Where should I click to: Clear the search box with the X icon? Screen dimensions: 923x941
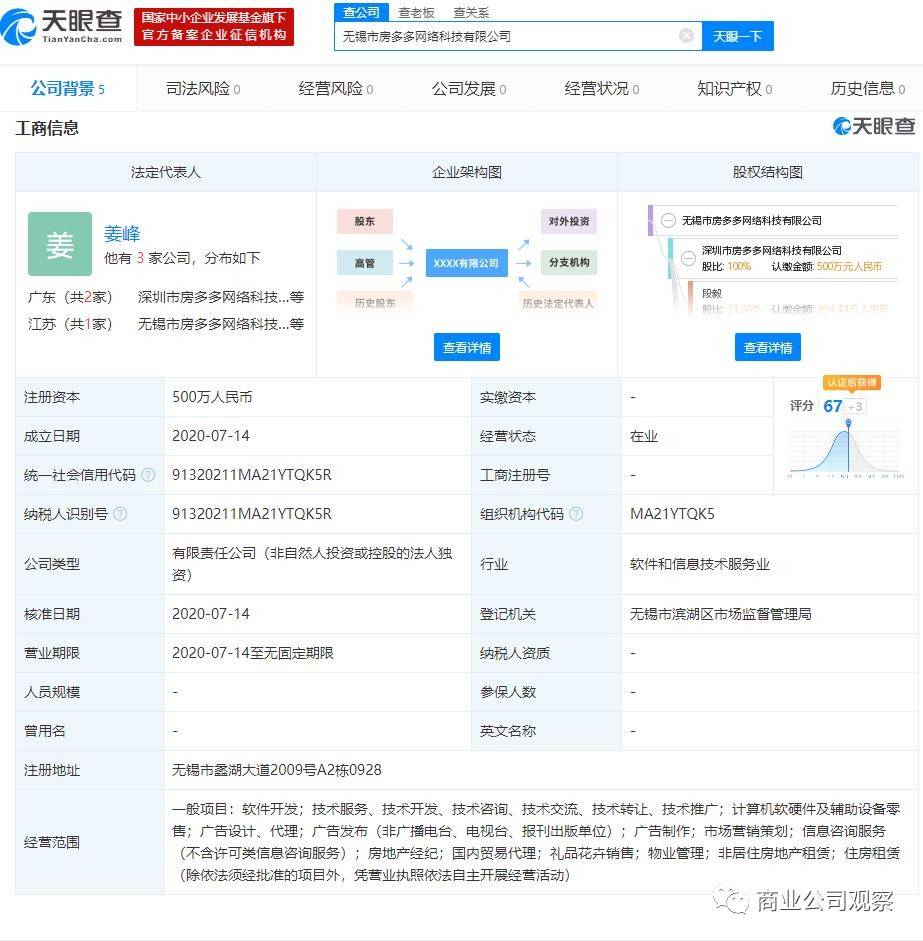click(x=686, y=36)
